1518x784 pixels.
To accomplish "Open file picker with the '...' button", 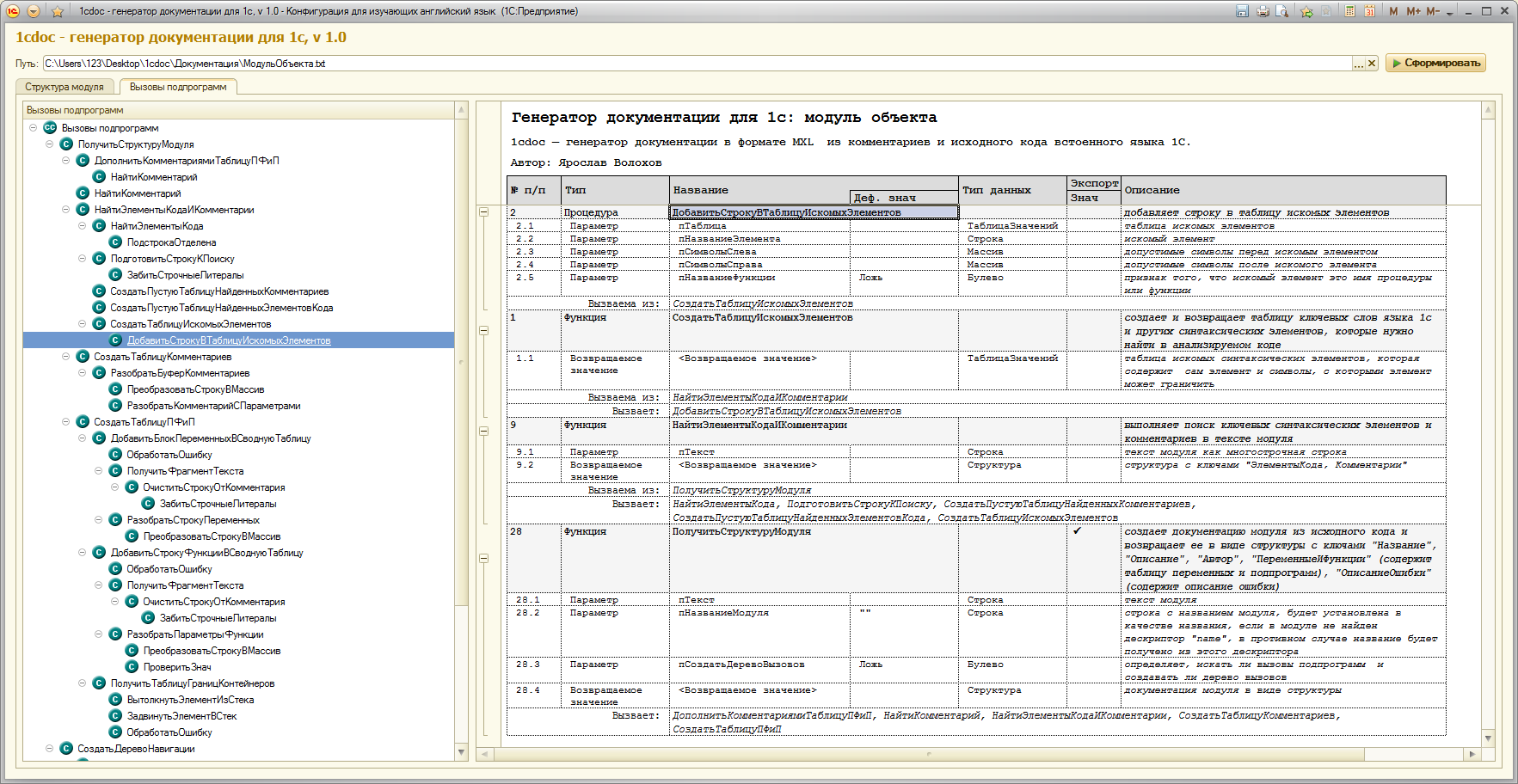I will pyautogui.click(x=1359, y=64).
